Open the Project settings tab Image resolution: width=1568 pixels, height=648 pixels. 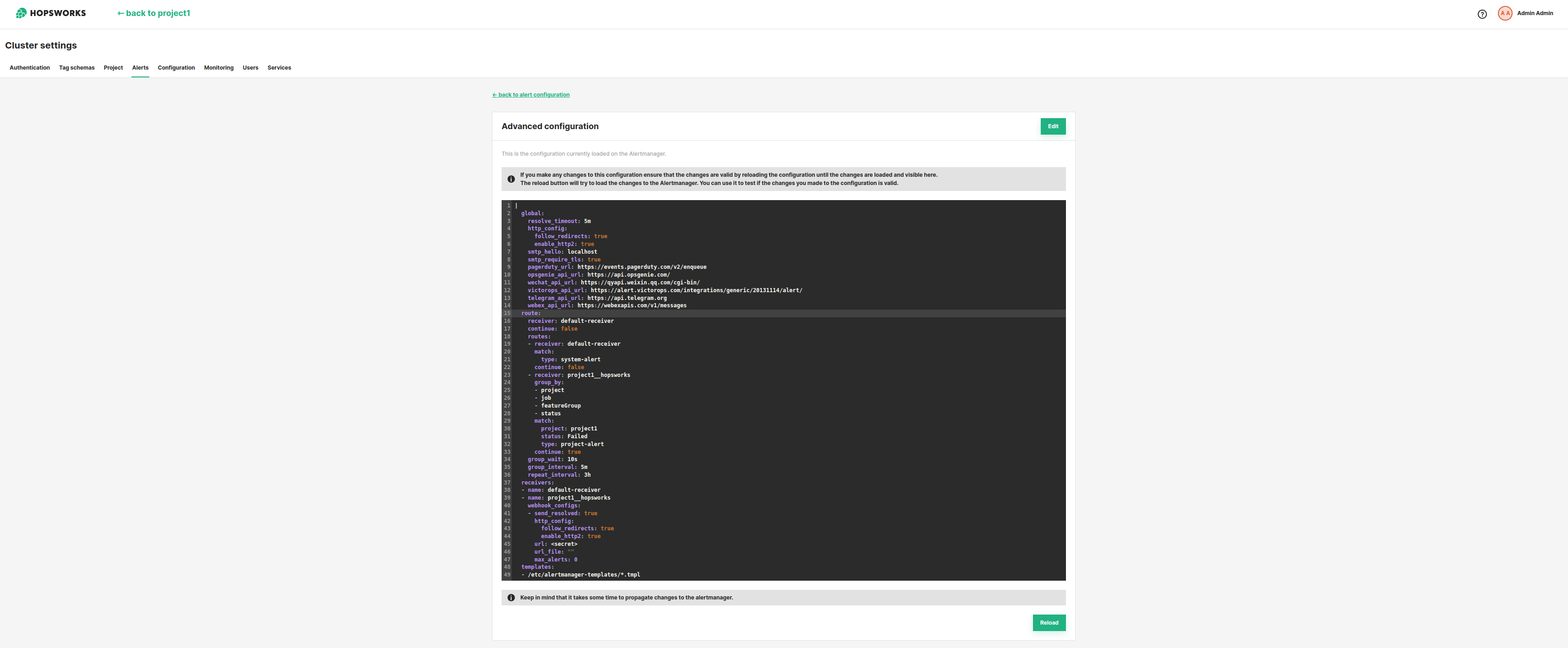pos(113,67)
